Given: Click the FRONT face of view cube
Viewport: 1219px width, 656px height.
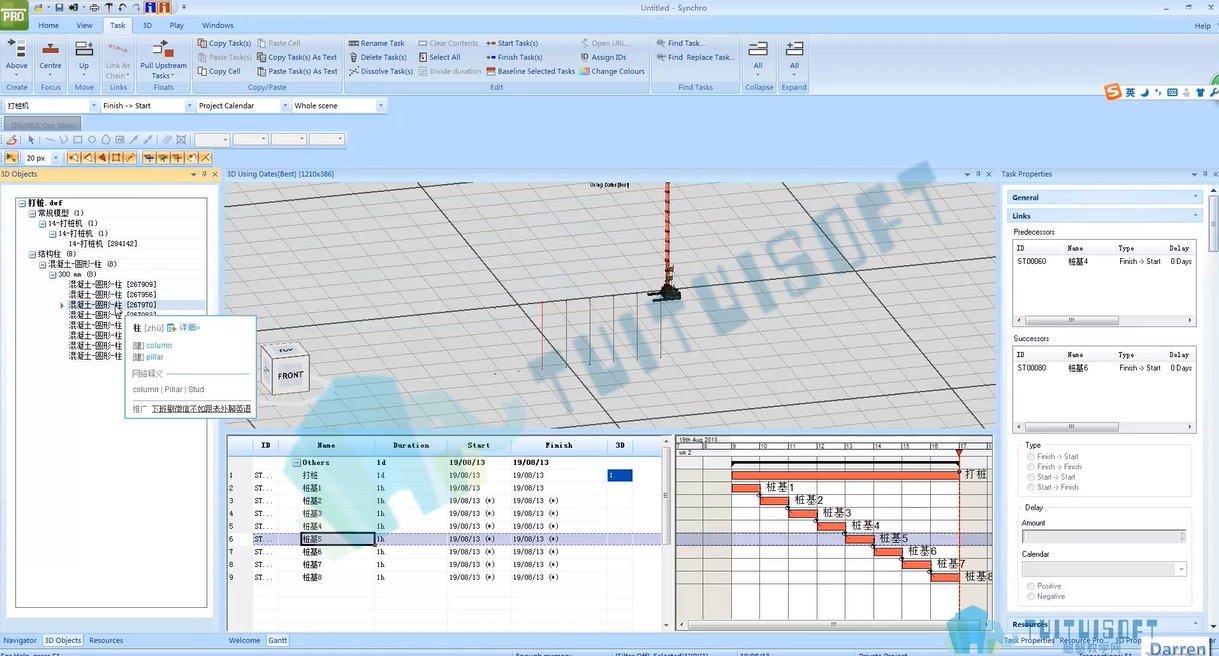Looking at the screenshot, I should click(290, 376).
